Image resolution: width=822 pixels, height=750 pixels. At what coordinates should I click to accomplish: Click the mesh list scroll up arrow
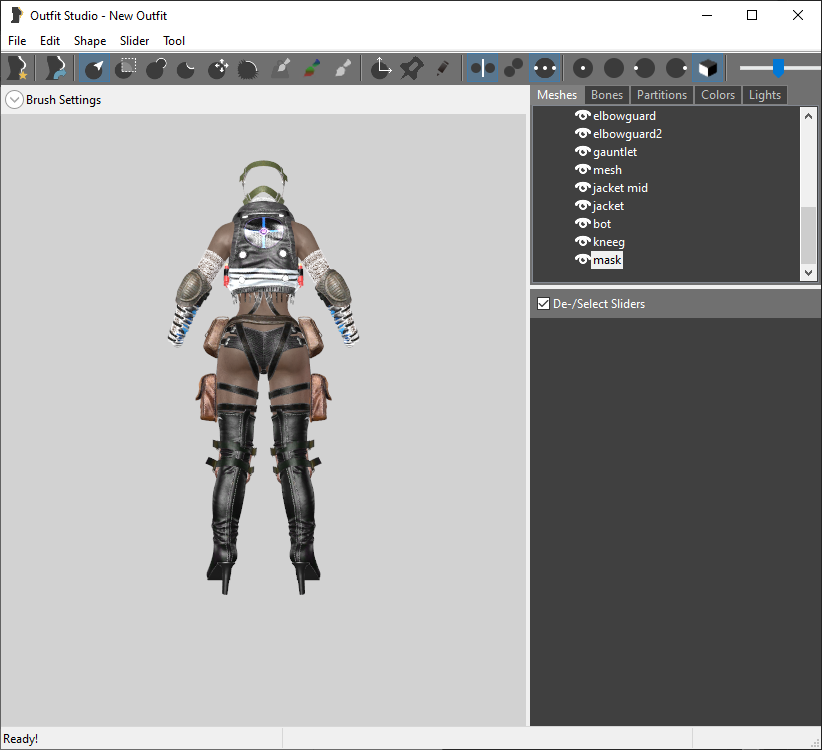(x=808, y=116)
